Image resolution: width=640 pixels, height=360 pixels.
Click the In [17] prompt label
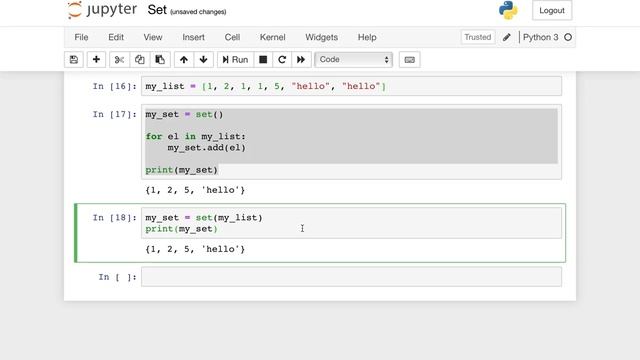(114, 114)
